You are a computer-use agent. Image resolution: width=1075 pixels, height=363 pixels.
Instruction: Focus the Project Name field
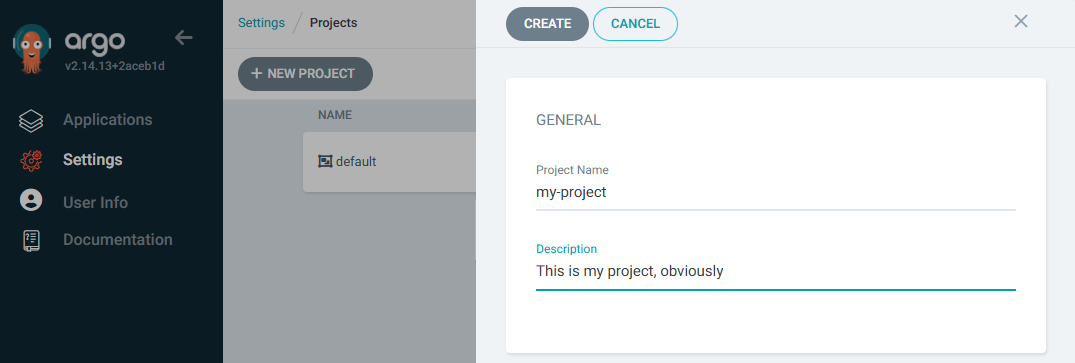click(775, 193)
